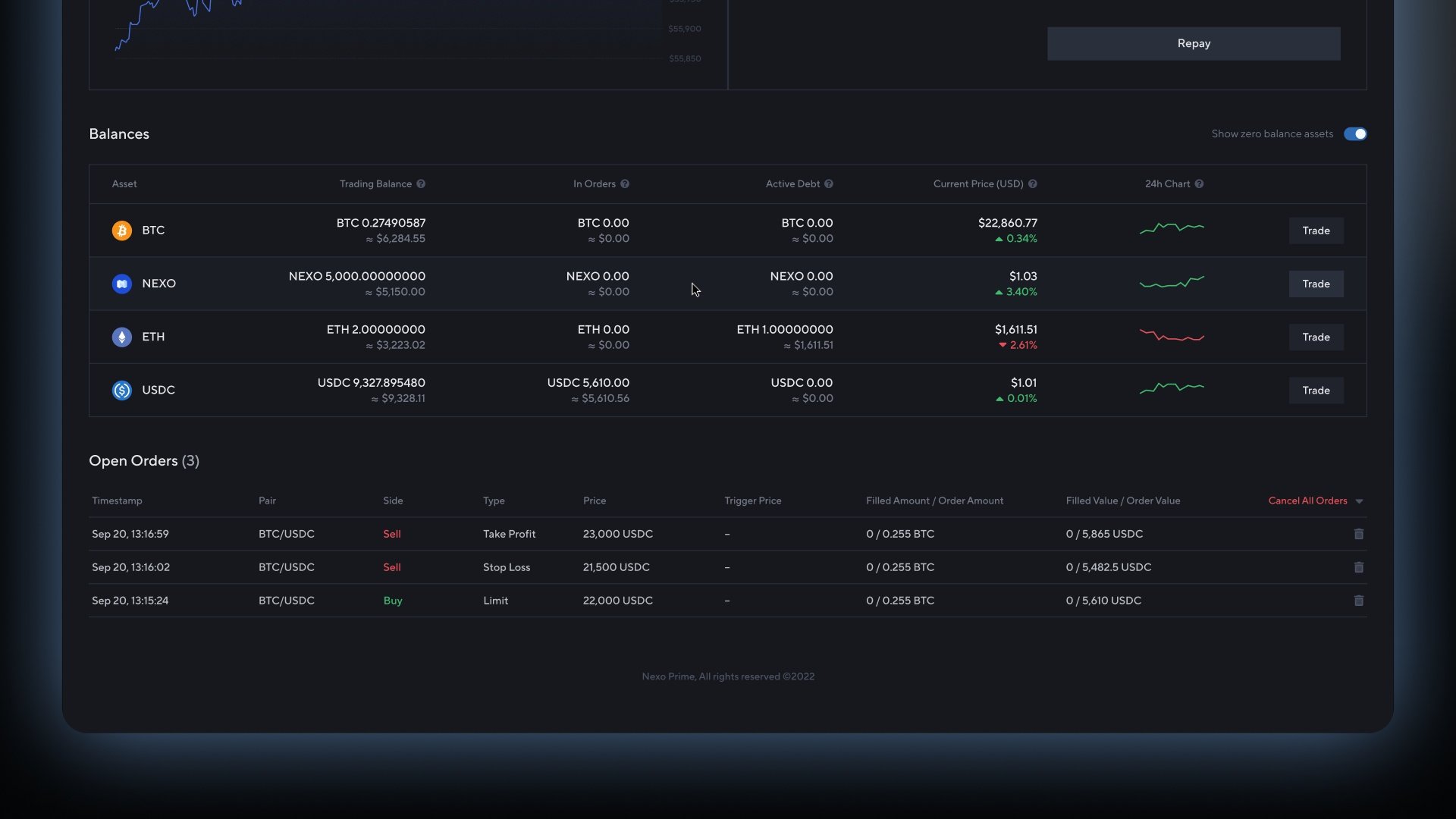Click Trade button in the NEXO row

[x=1316, y=284]
